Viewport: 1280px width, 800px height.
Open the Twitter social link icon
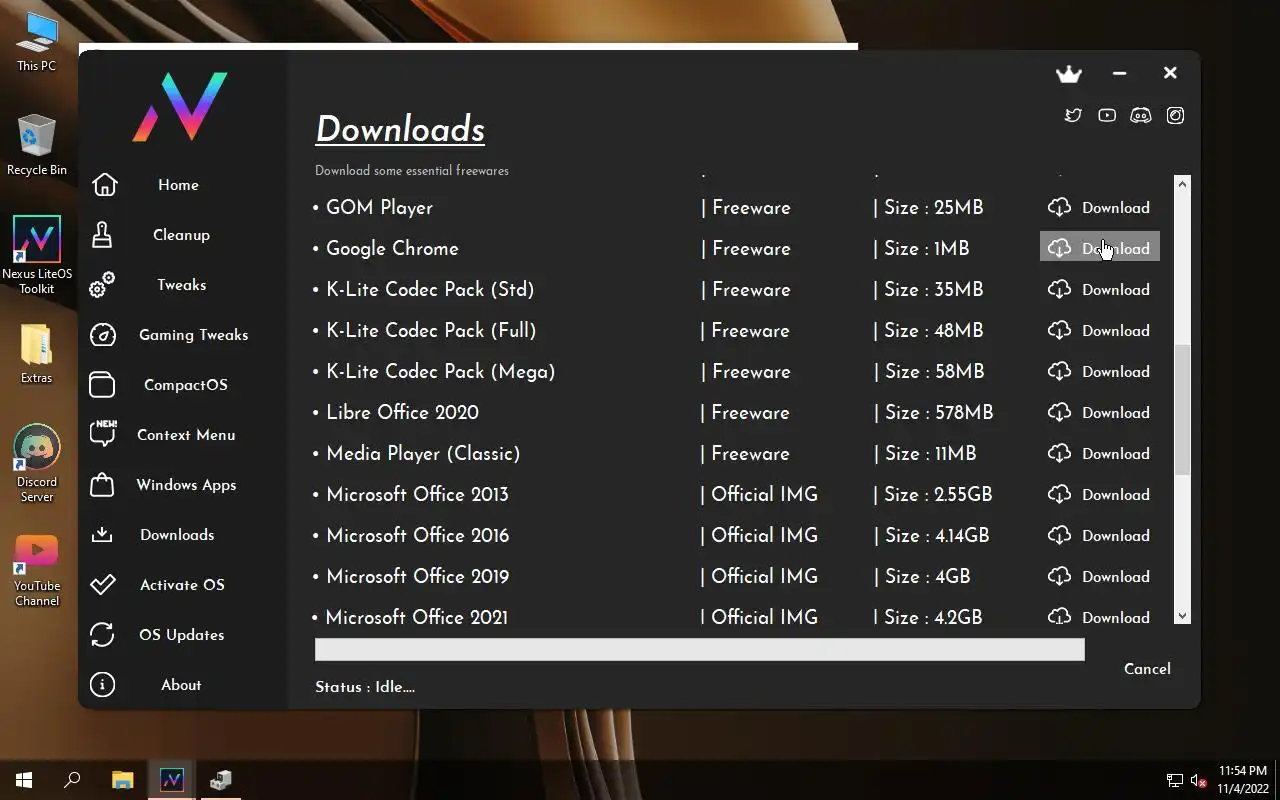tap(1073, 115)
